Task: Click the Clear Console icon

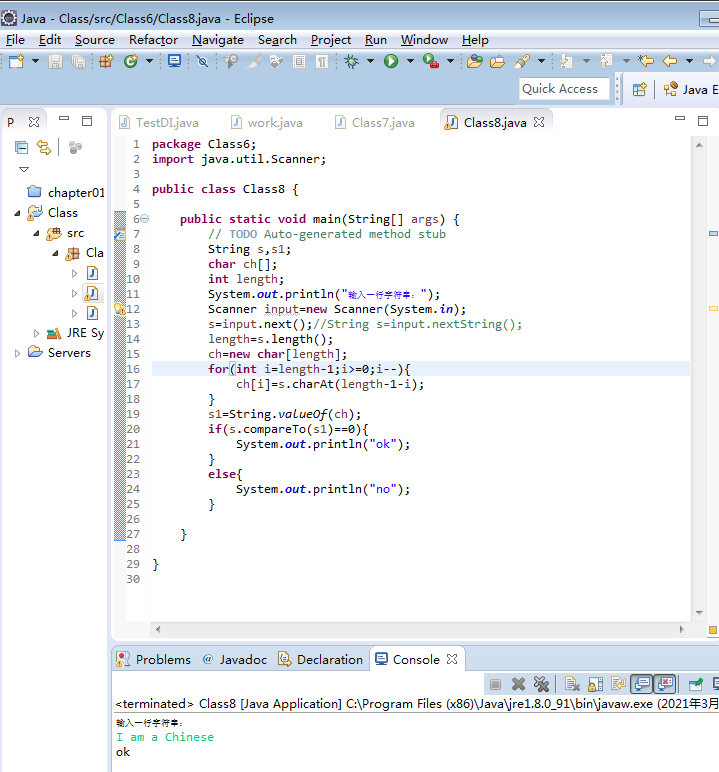Action: [x=572, y=684]
